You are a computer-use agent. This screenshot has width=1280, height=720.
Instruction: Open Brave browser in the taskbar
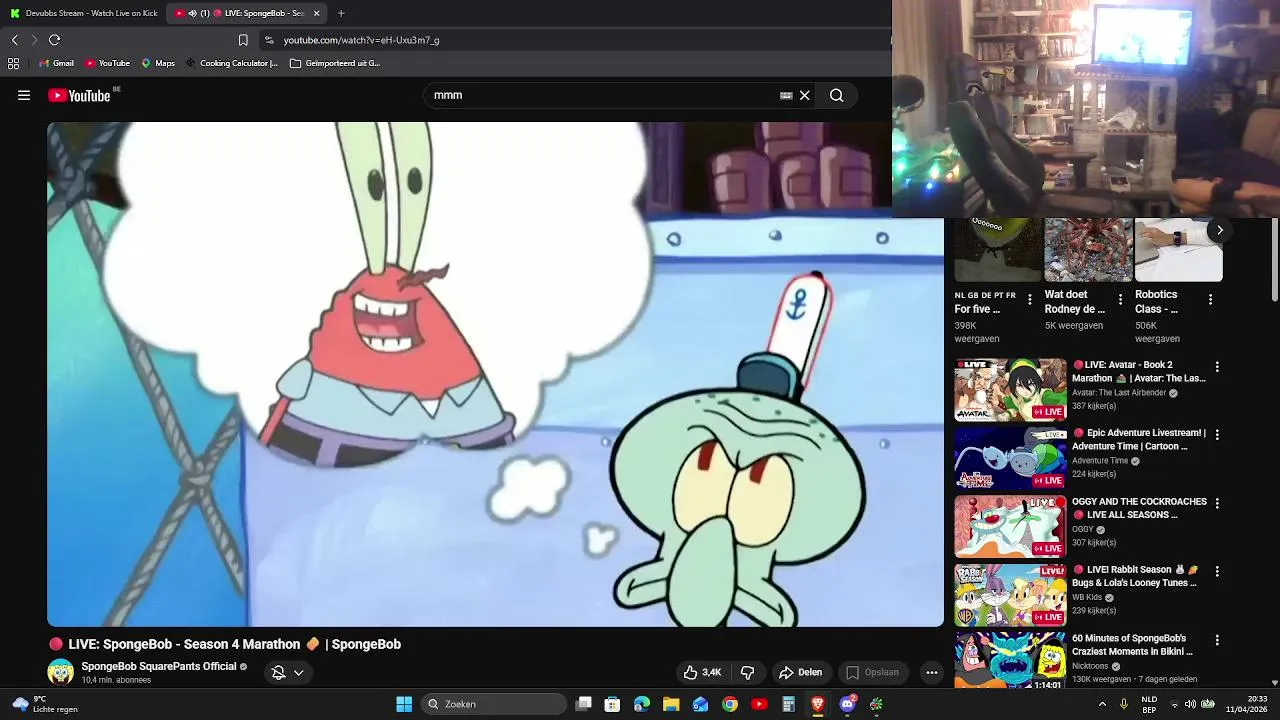pos(818,704)
